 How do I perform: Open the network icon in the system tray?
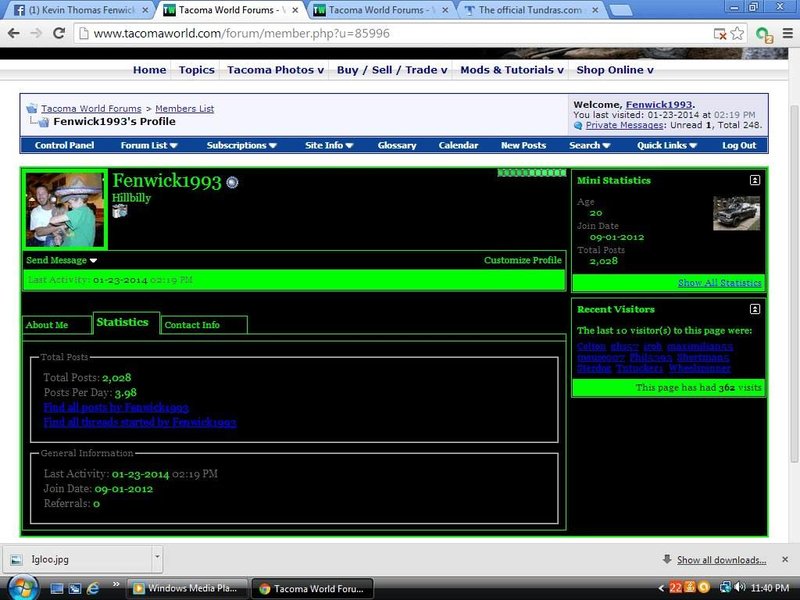click(x=725, y=588)
